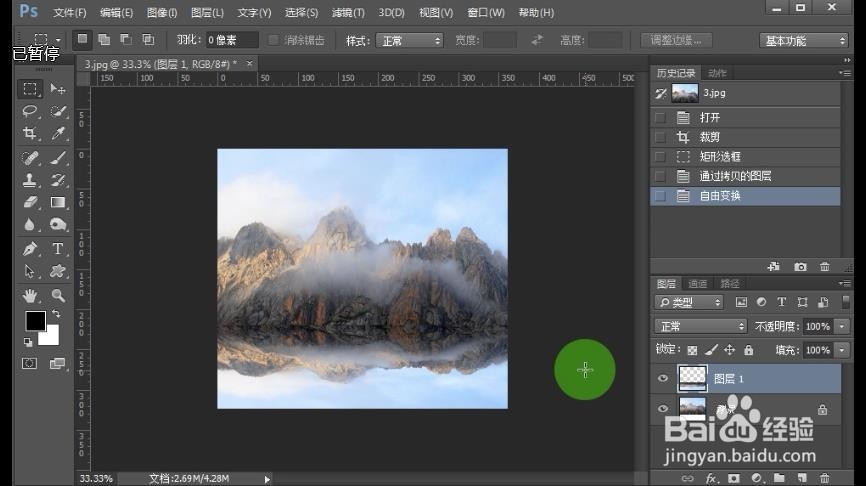Screen dimensions: 866x486
Task: Switch to 通道 tab
Action: (x=698, y=283)
